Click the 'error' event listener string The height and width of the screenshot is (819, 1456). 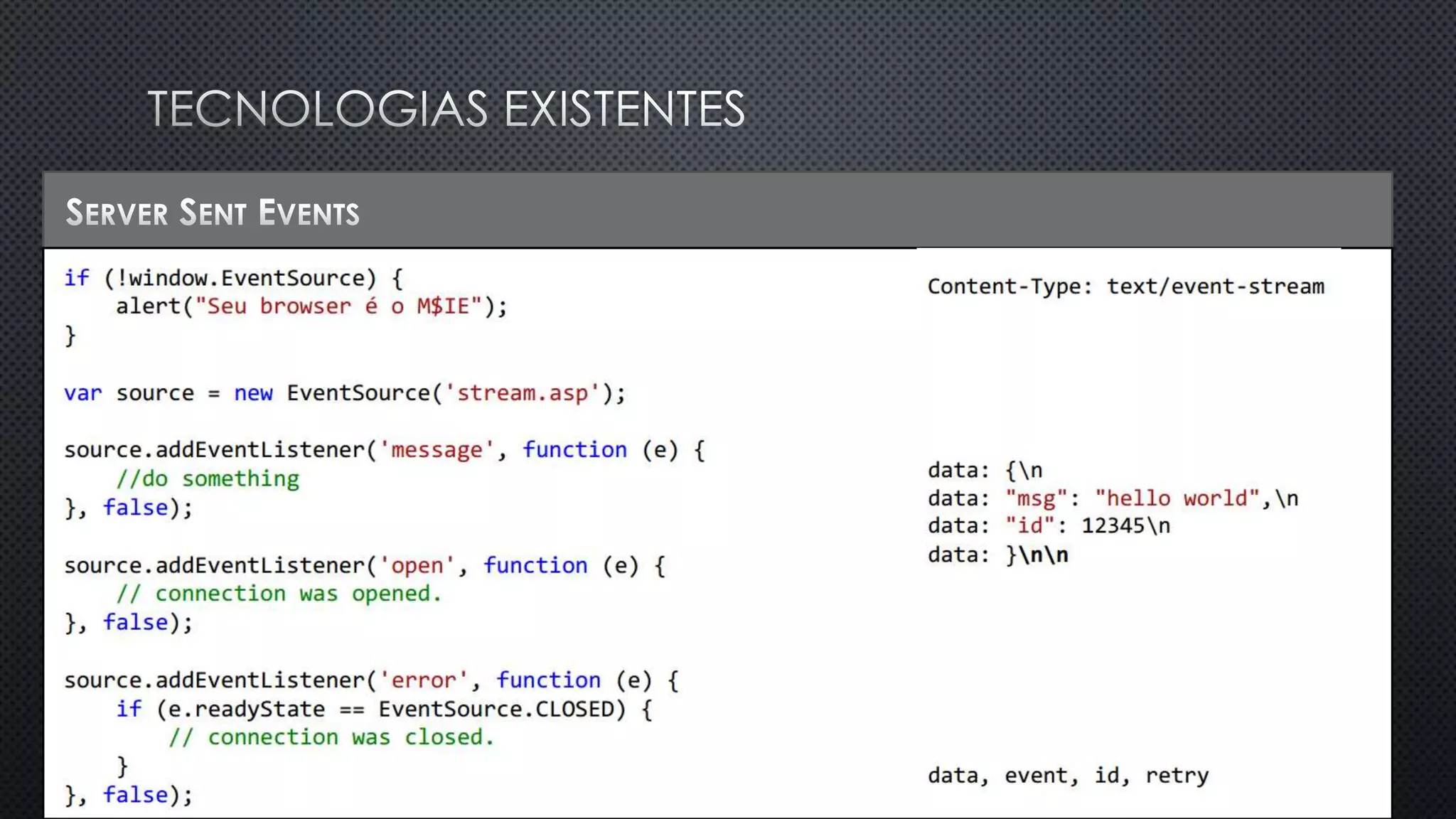point(423,680)
